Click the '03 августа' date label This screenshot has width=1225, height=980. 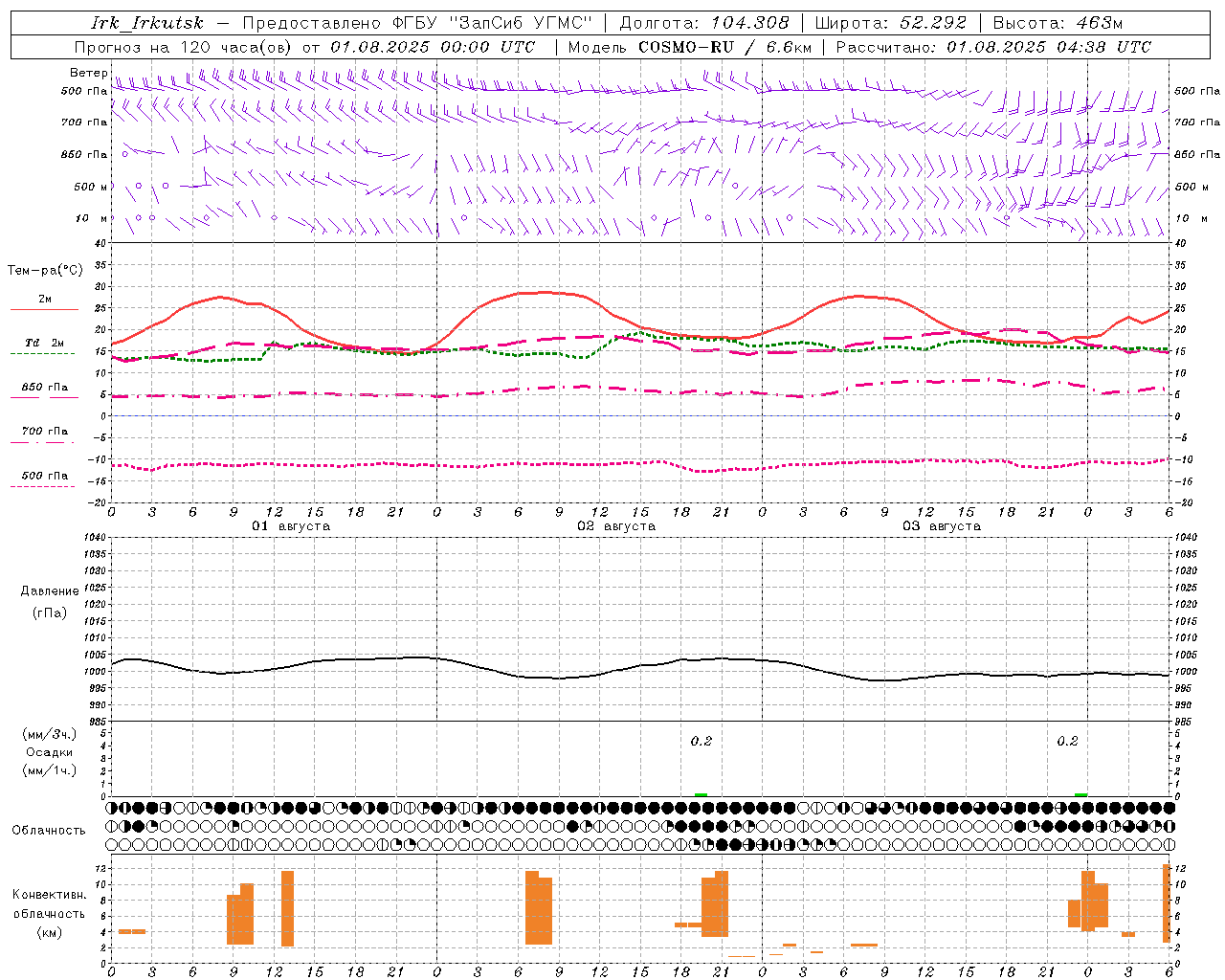click(942, 526)
